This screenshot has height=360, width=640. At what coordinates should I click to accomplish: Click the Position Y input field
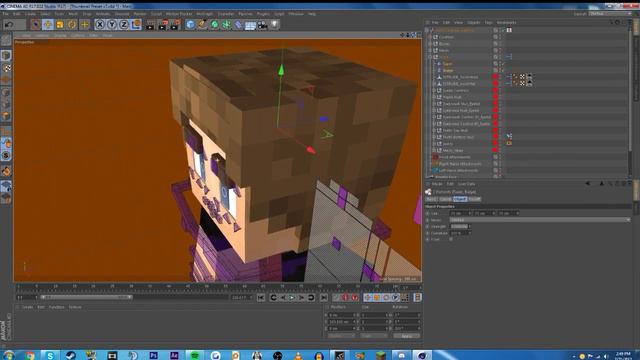[x=342, y=322]
